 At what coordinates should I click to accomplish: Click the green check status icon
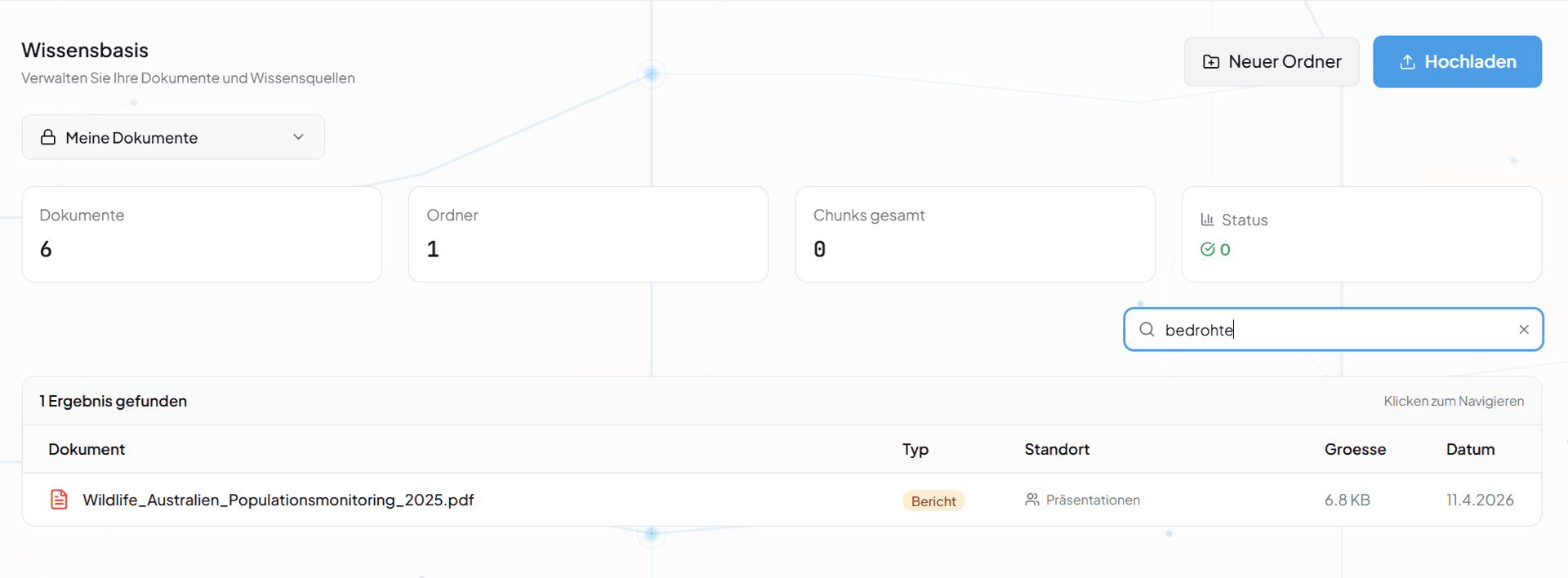pos(1207,250)
